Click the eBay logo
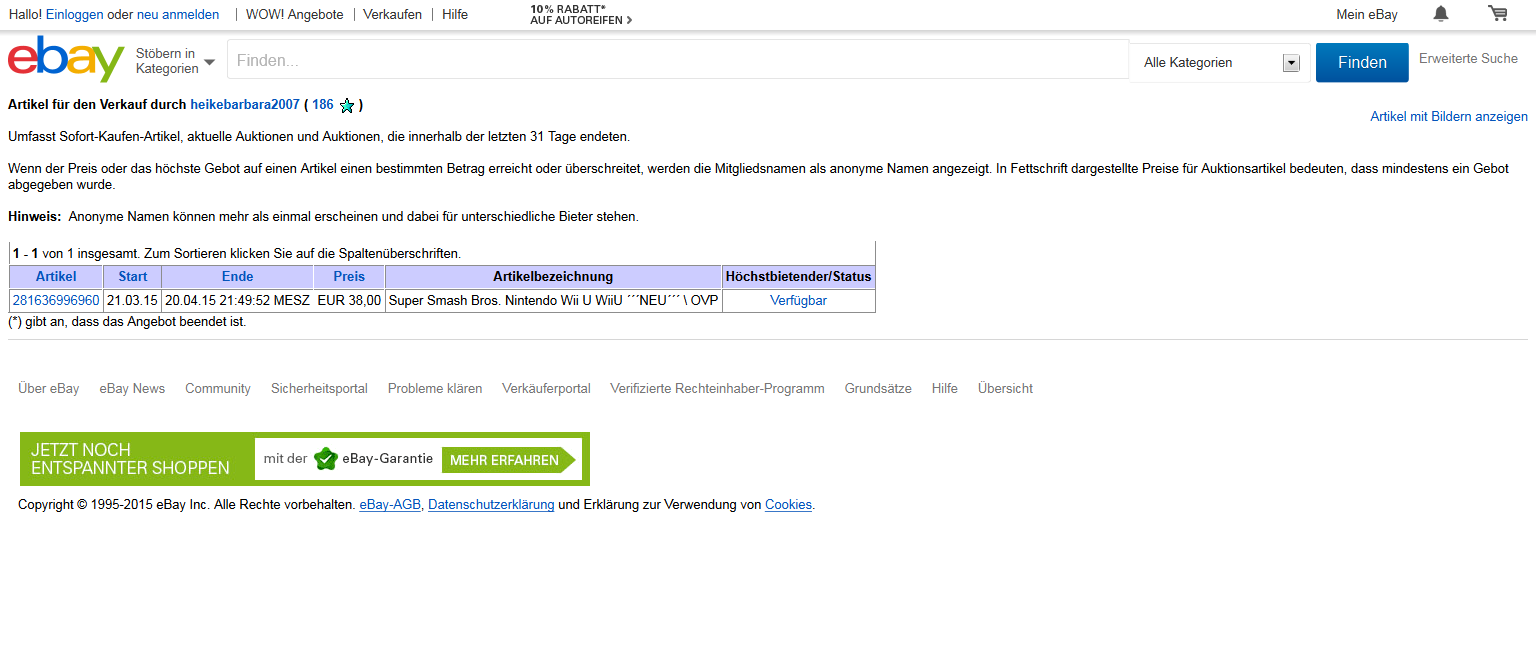The height and width of the screenshot is (670, 1536). pos(65,60)
